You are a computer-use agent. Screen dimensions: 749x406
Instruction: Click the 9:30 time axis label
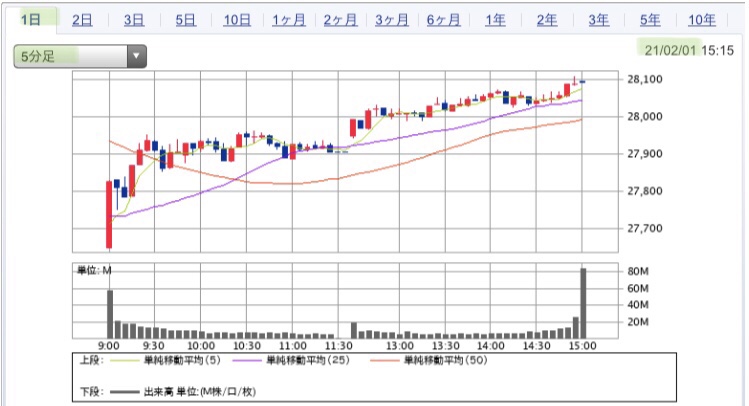[154, 346]
